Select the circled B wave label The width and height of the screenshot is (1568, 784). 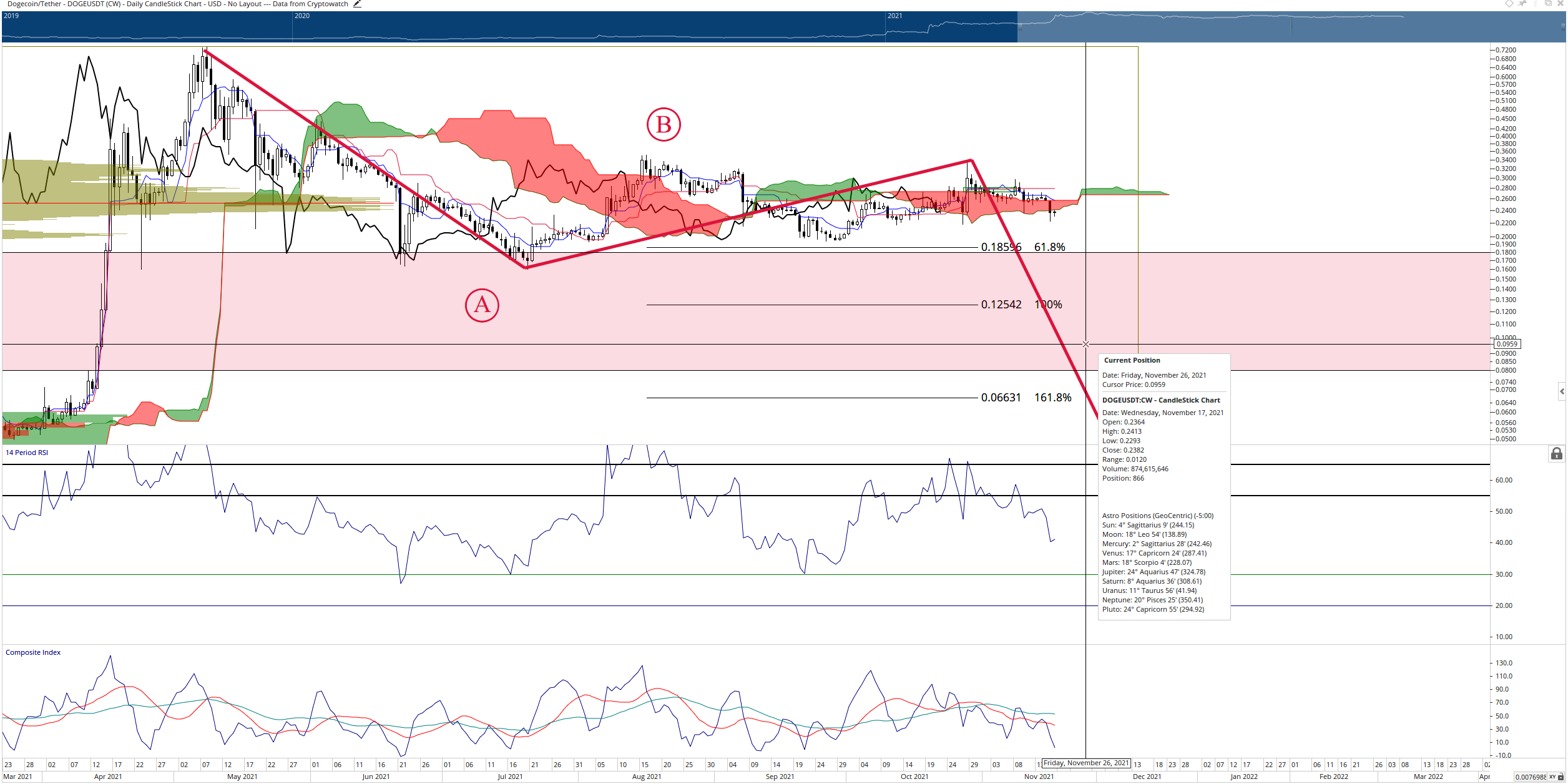[x=664, y=124]
